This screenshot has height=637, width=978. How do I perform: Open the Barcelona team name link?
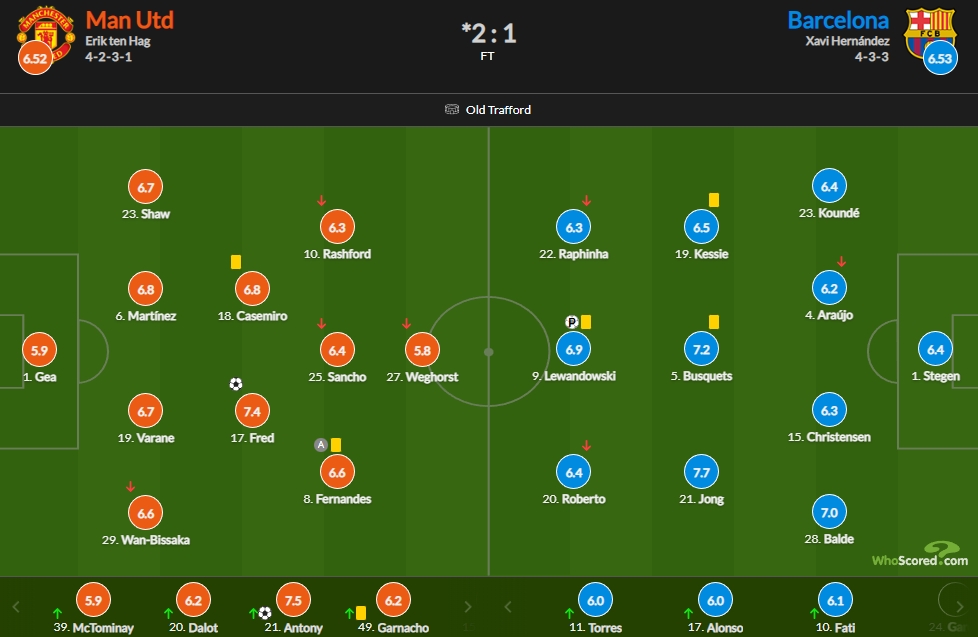[x=838, y=20]
